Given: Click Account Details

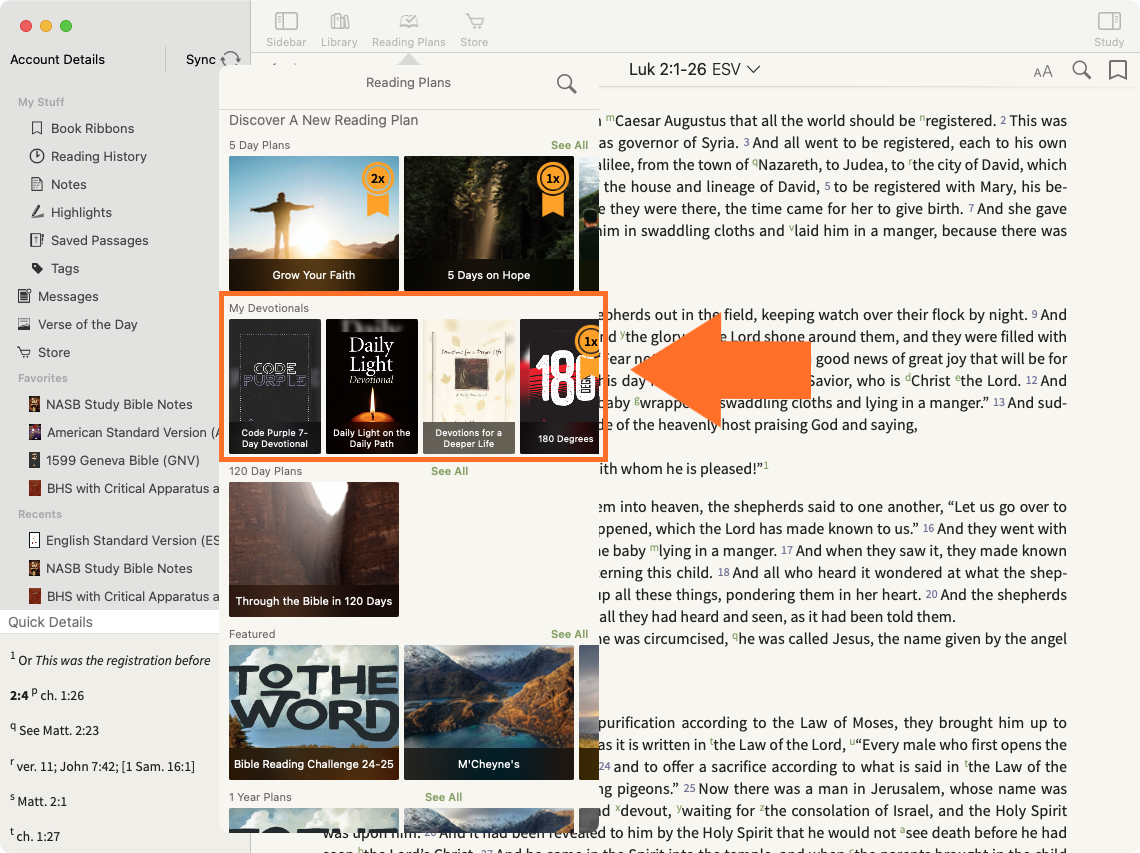Looking at the screenshot, I should (x=57, y=60).
